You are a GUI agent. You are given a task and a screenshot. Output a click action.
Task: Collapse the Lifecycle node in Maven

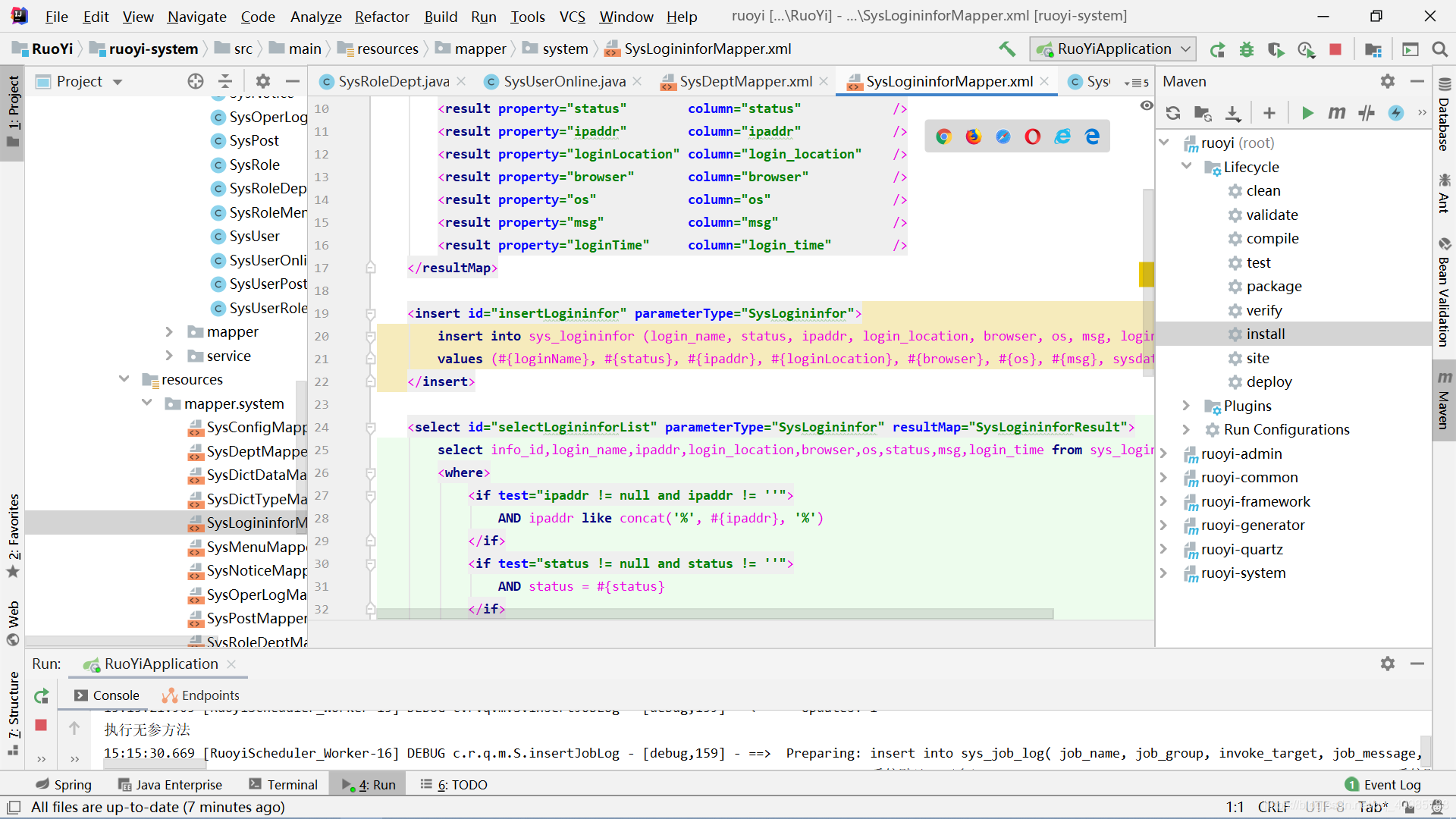[x=1187, y=167]
